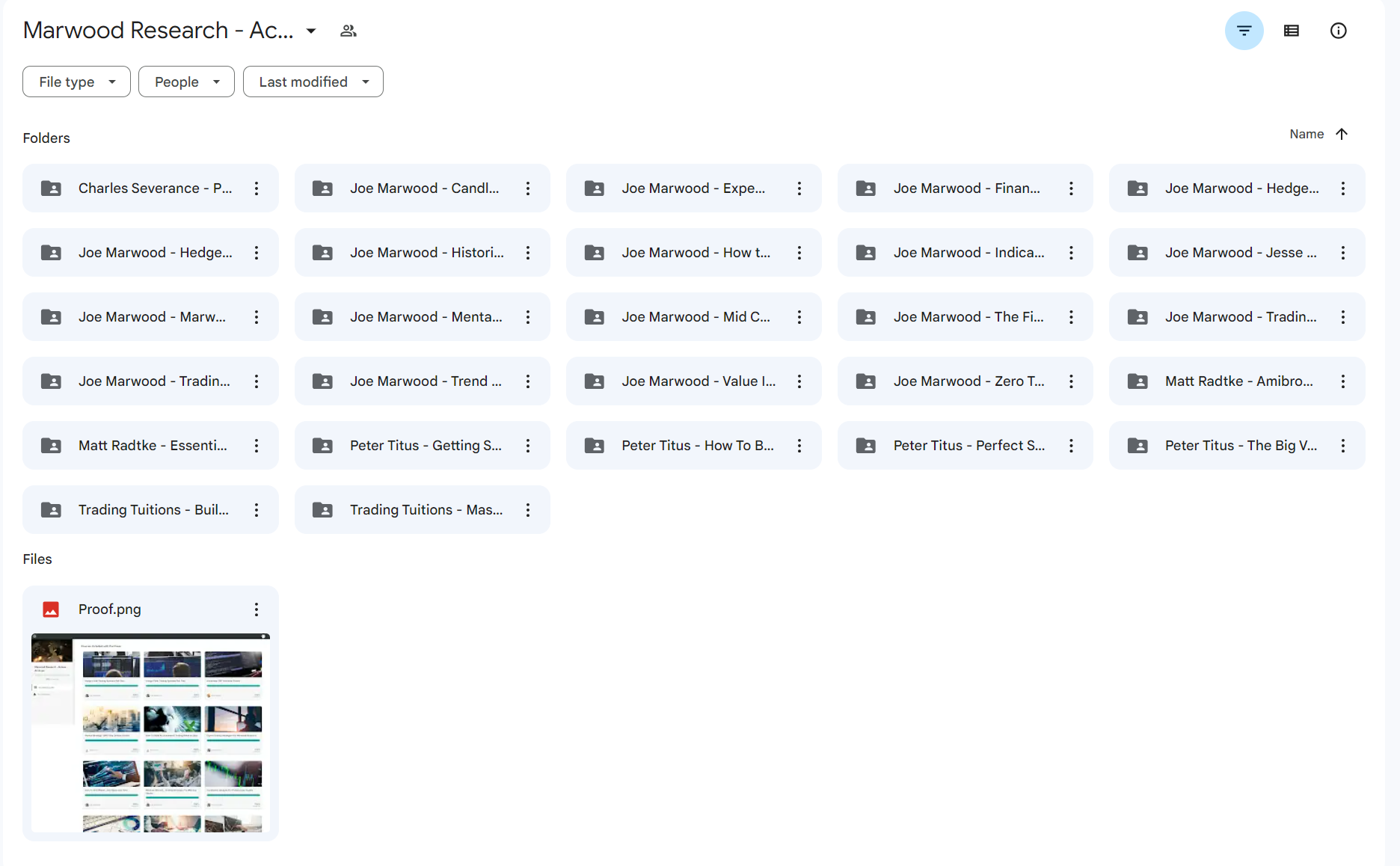Open more actions for Peter Titus - How To B... folder

(799, 446)
